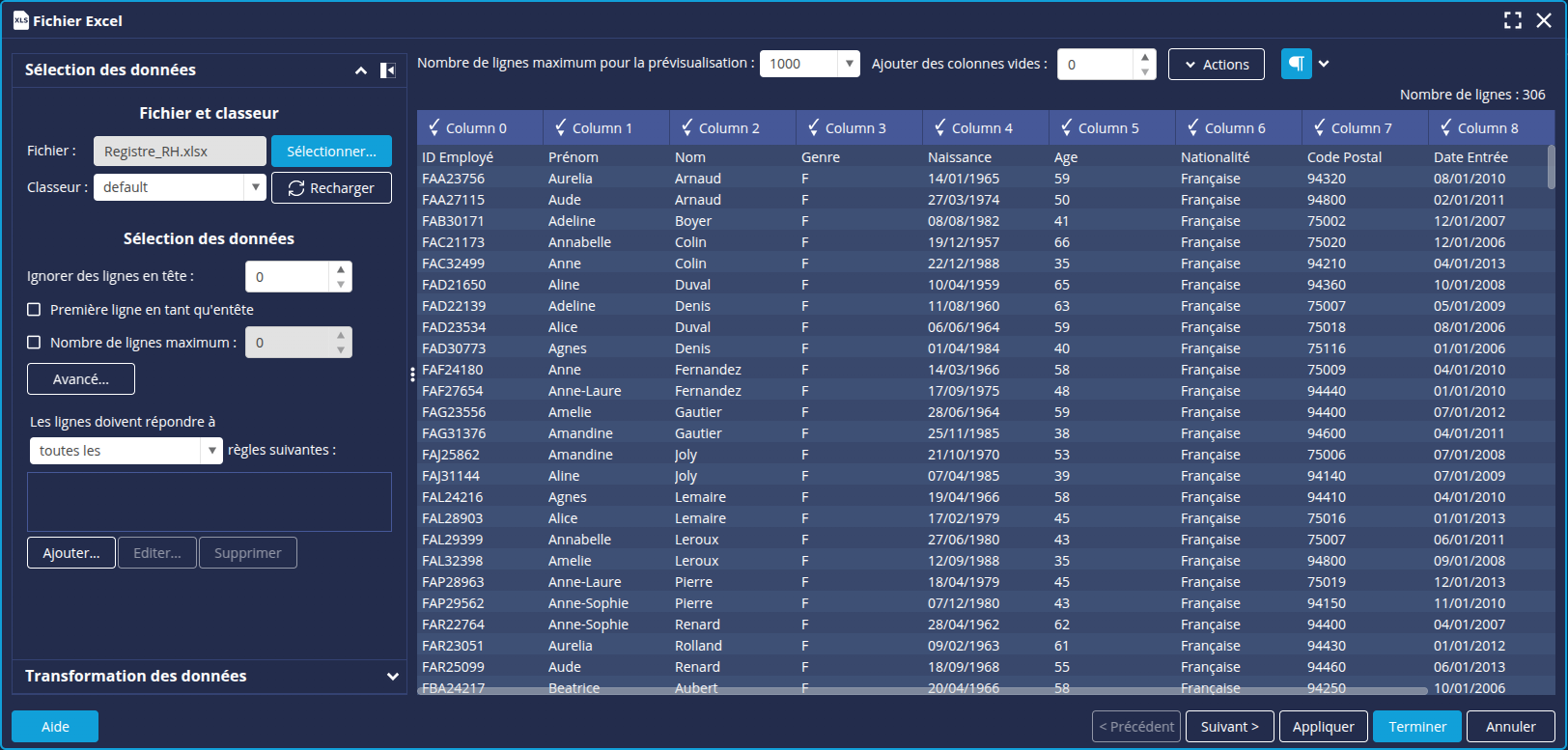
Task: Click the blue pilcrow show-characters icon
Action: [1296, 64]
